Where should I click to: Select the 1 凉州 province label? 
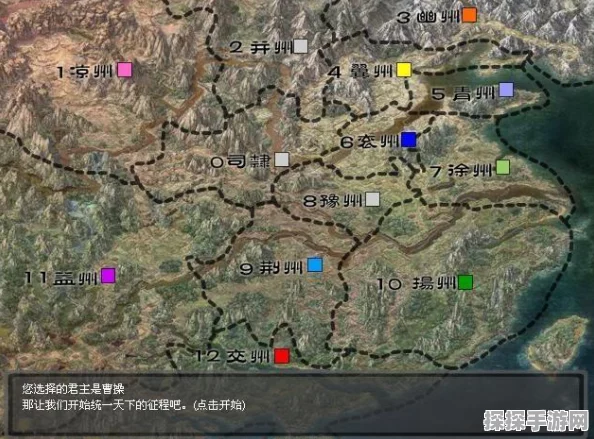84,71
